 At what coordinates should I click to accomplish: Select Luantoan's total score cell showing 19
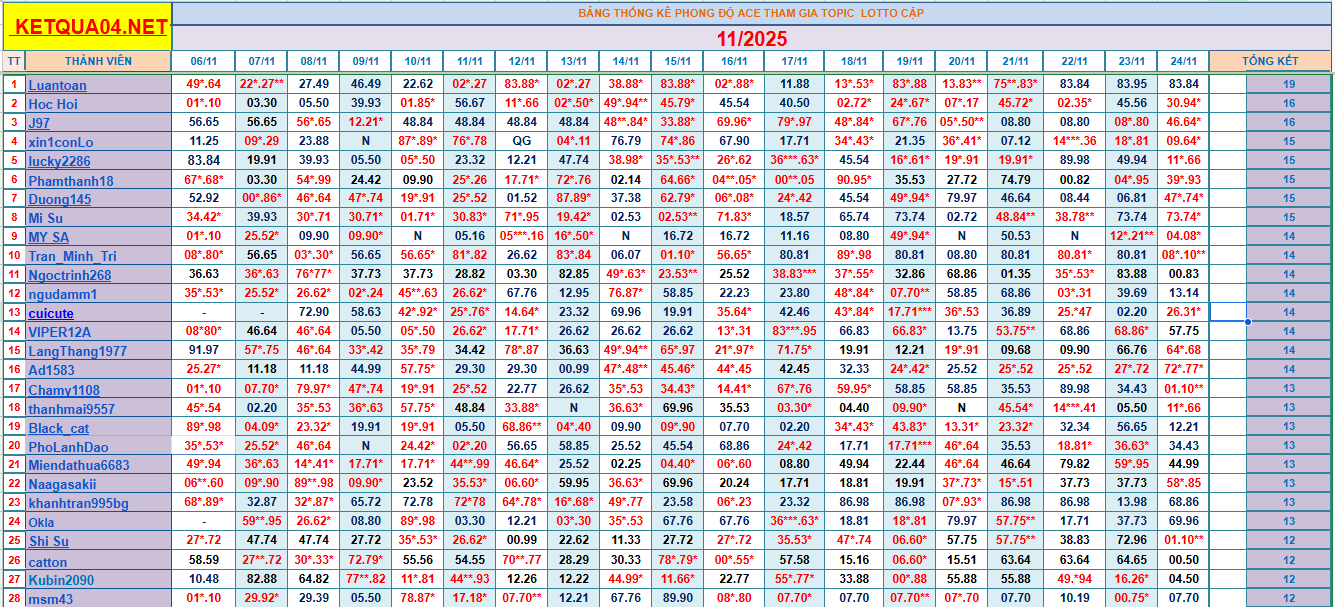1288,85
